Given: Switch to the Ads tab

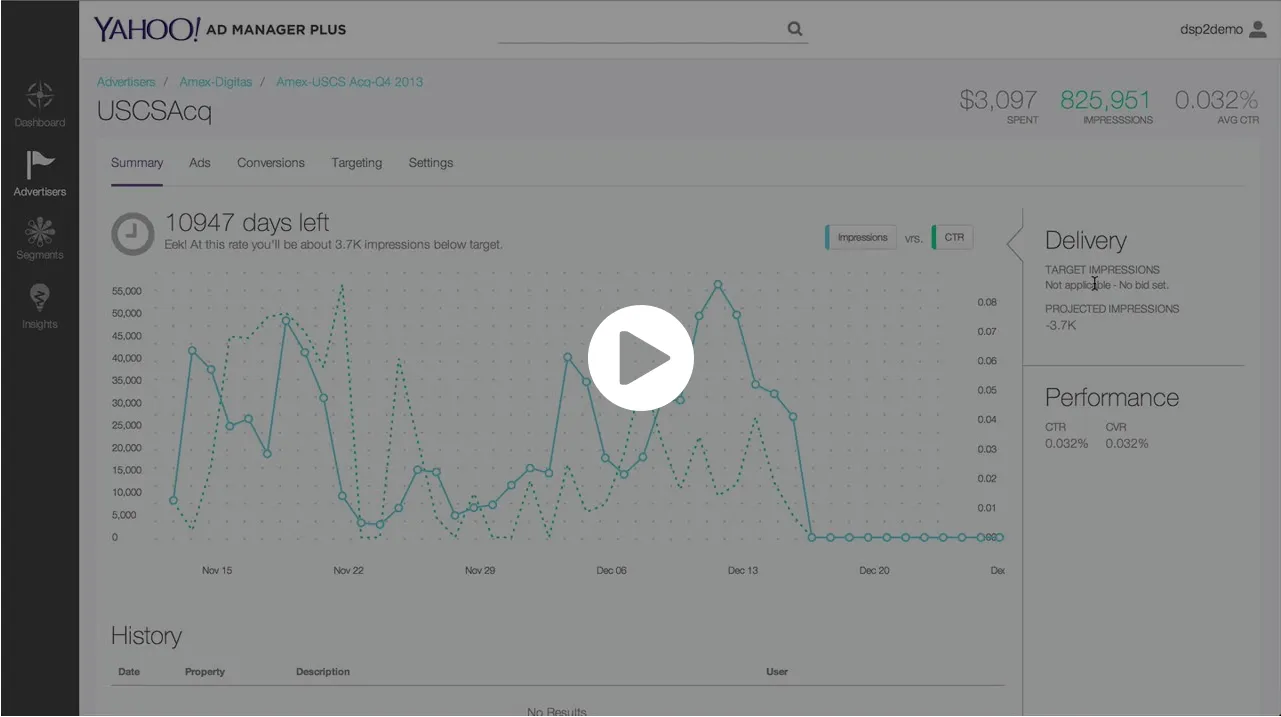Looking at the screenshot, I should [200, 163].
